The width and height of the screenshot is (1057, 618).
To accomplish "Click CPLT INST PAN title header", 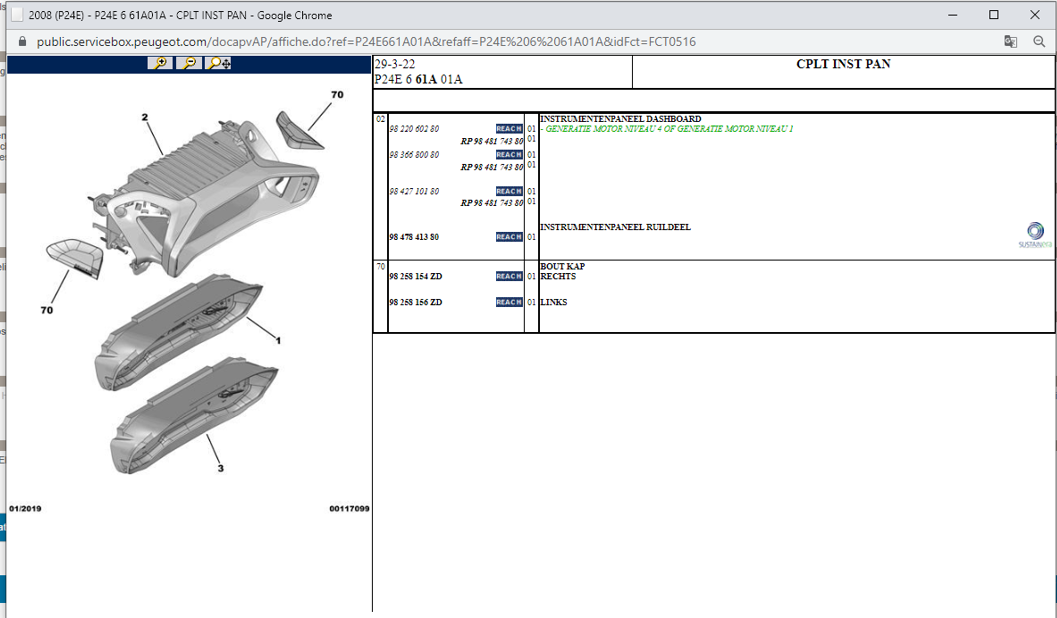I will [x=843, y=64].
